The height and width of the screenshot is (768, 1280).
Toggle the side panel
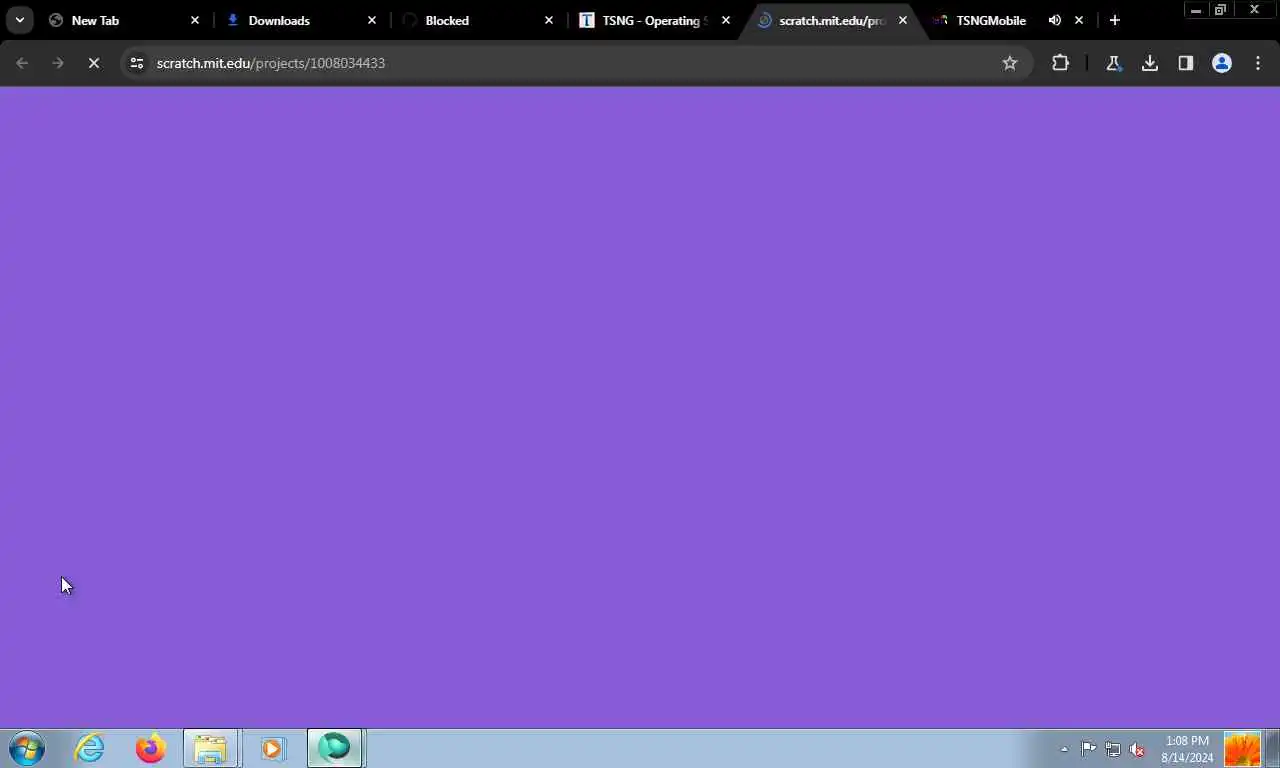(x=1186, y=63)
